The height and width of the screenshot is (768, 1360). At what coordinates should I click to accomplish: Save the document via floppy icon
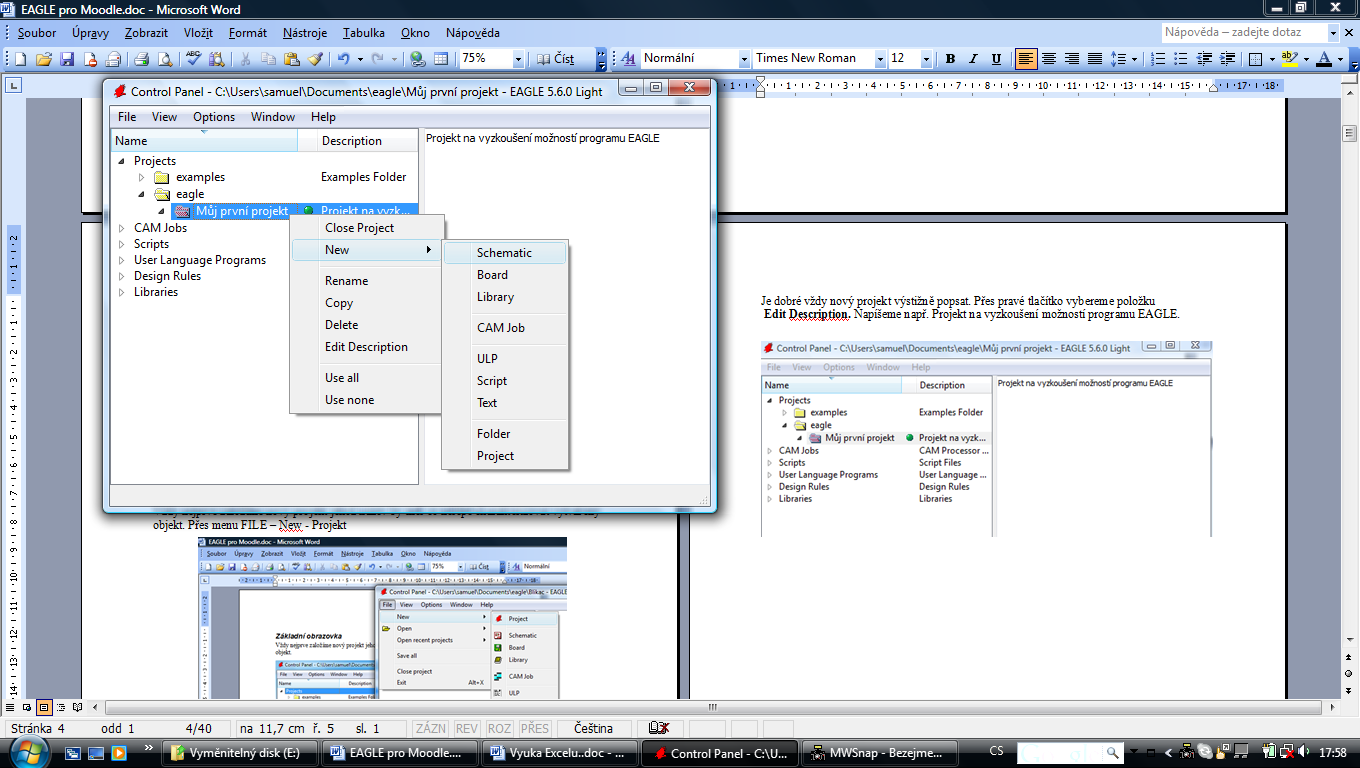tap(67, 59)
